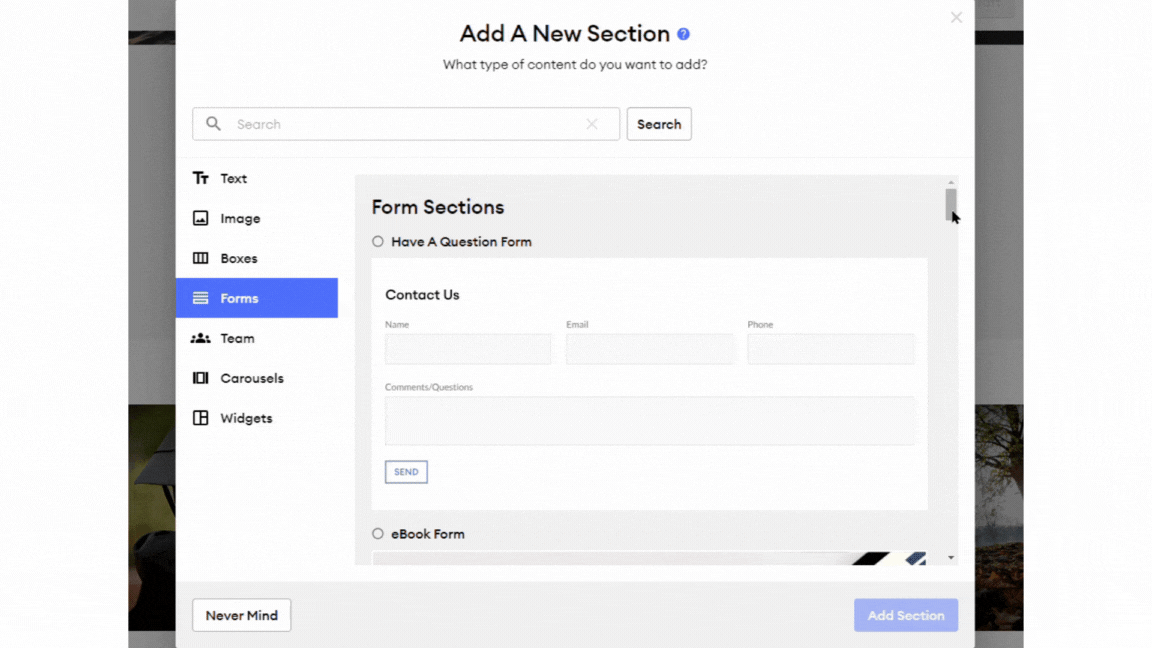Expand the scrollbar down arrow

point(949,557)
